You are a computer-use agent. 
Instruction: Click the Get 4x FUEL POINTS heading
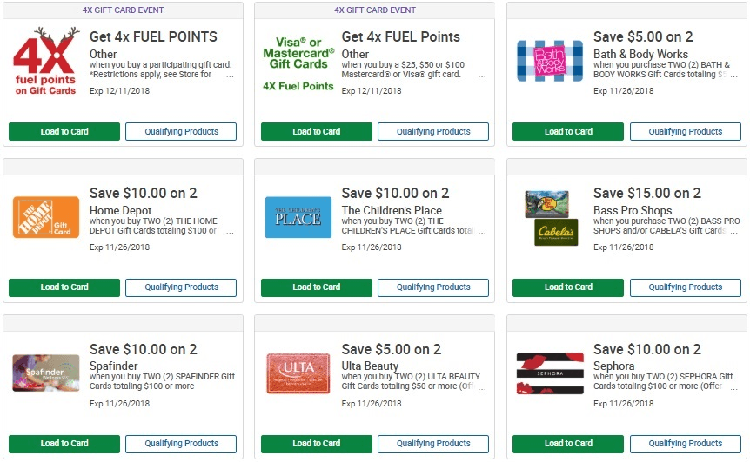click(154, 37)
